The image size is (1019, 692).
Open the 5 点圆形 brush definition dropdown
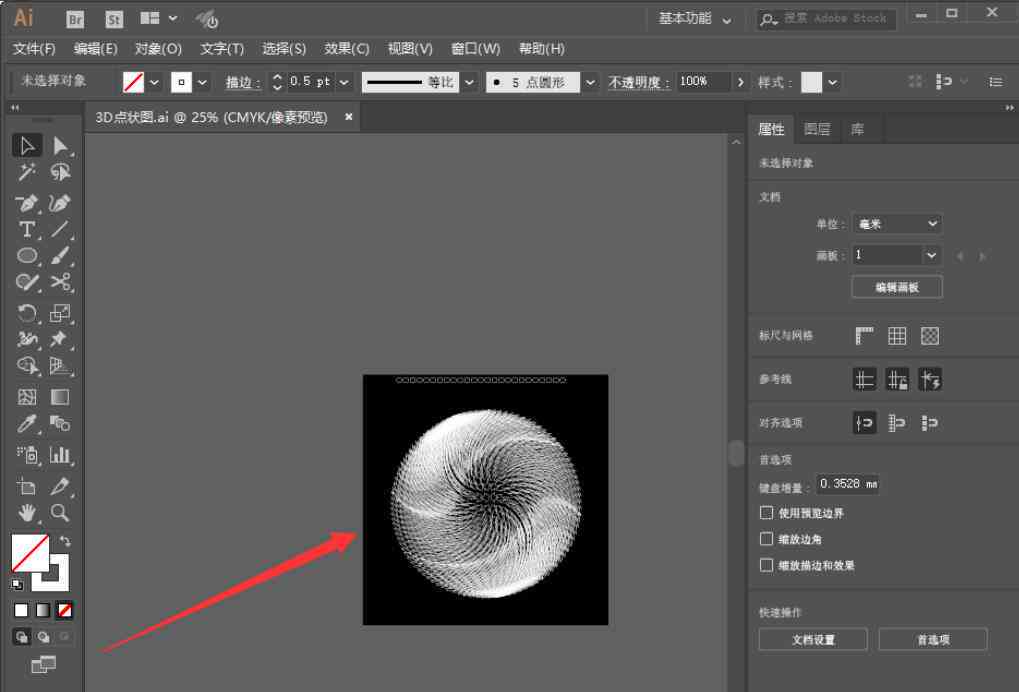590,83
